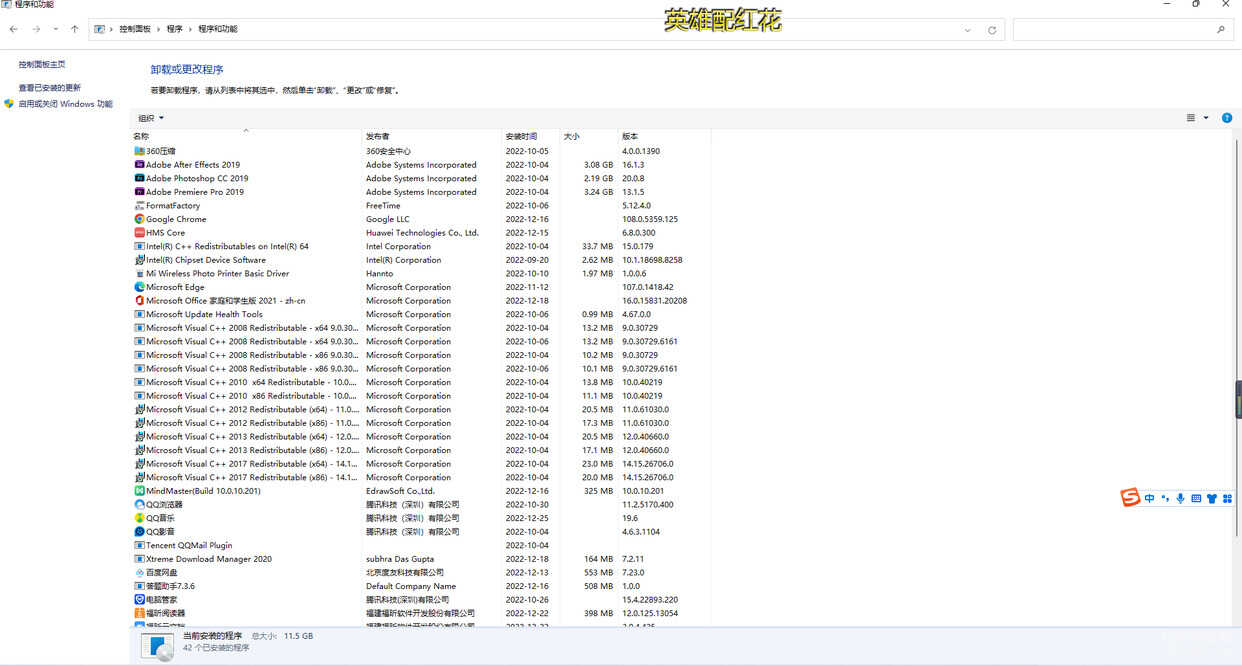
Task: Click the publisher cell subhra Das Gupta
Action: click(400, 559)
